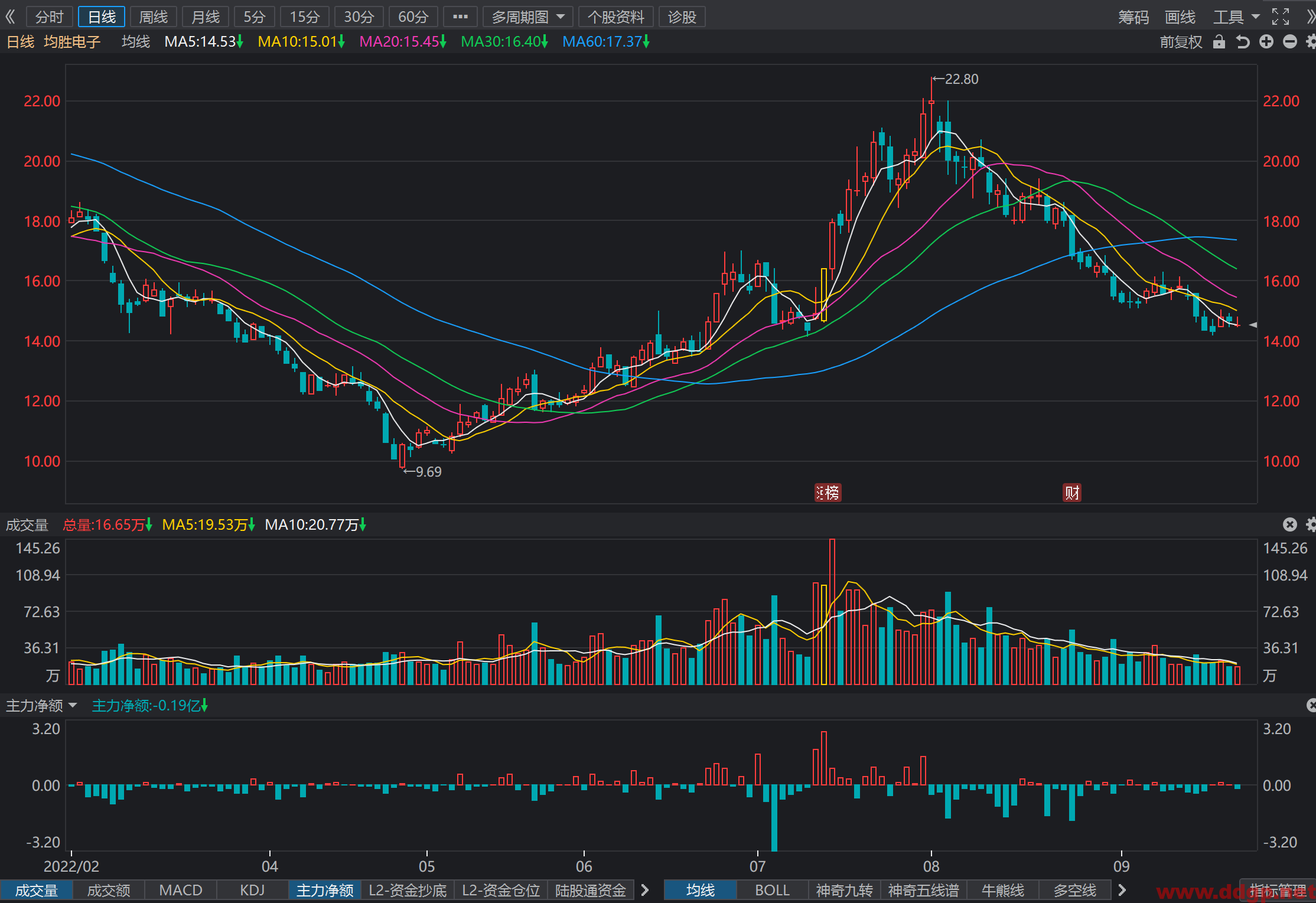The image size is (1316, 903).
Task: Show more sub-indicators with chevron after 陆股通资金
Action: [645, 891]
